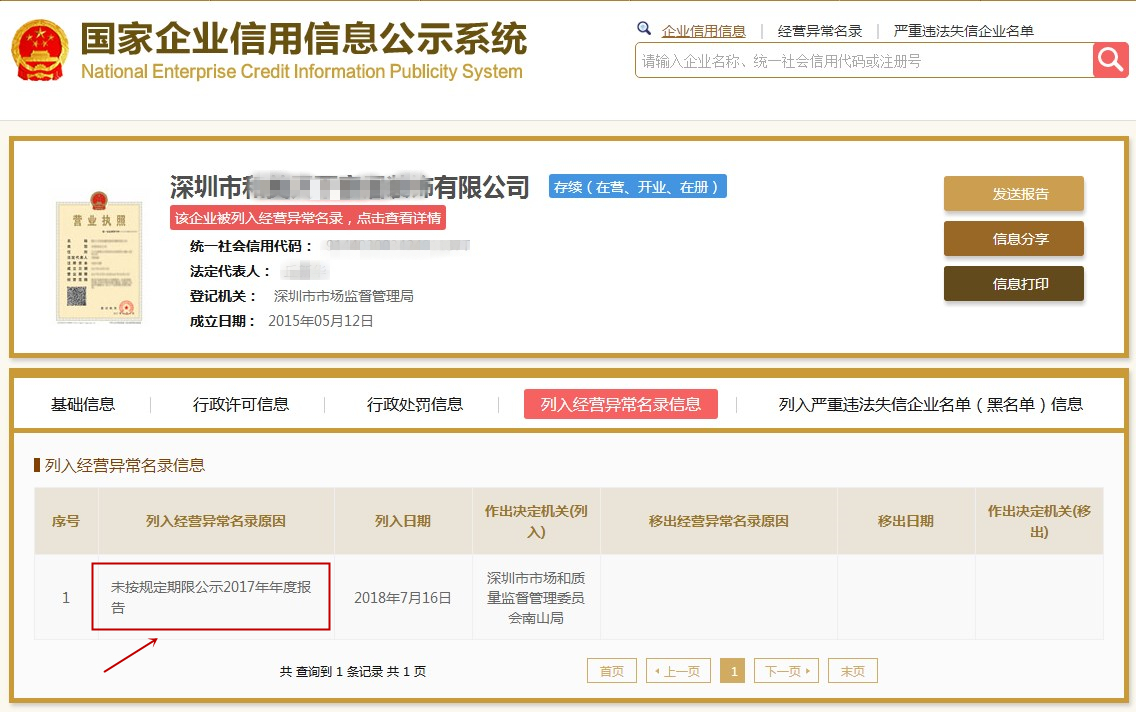This screenshot has height=712, width=1136.
Task: Switch to the 行政许可信息 tab
Action: (241, 404)
